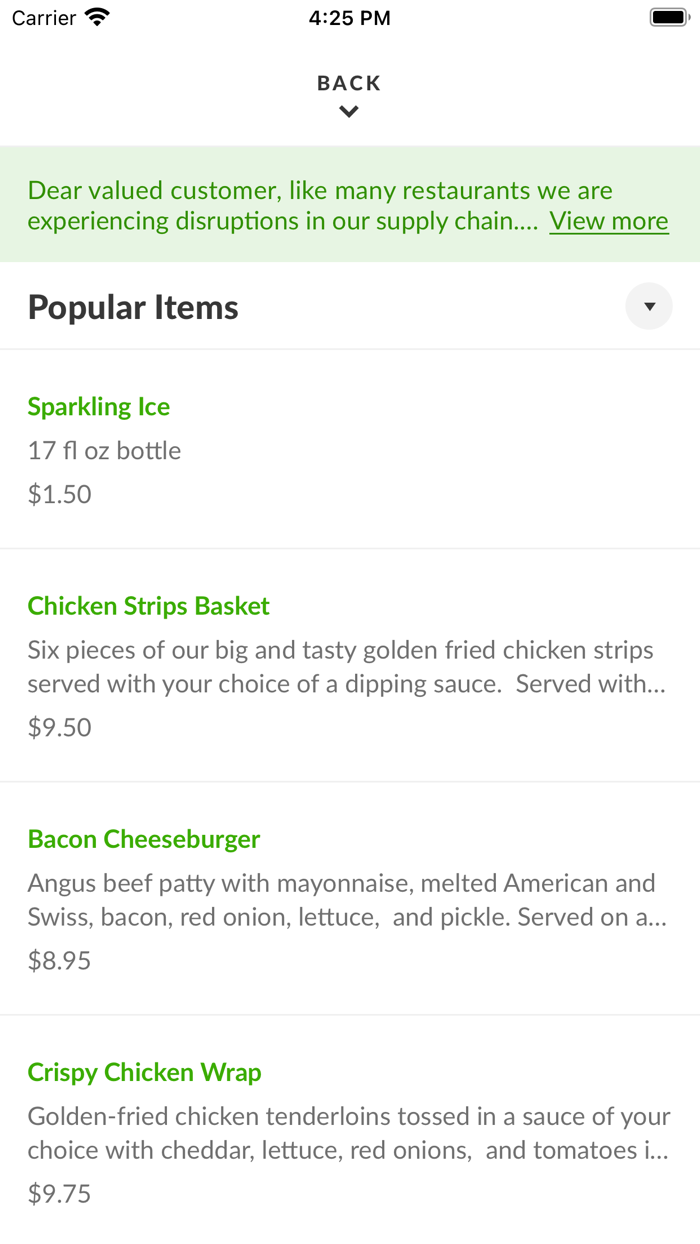Tap the clock showing 4:25 PM
The height and width of the screenshot is (1244, 700).
[x=350, y=17]
